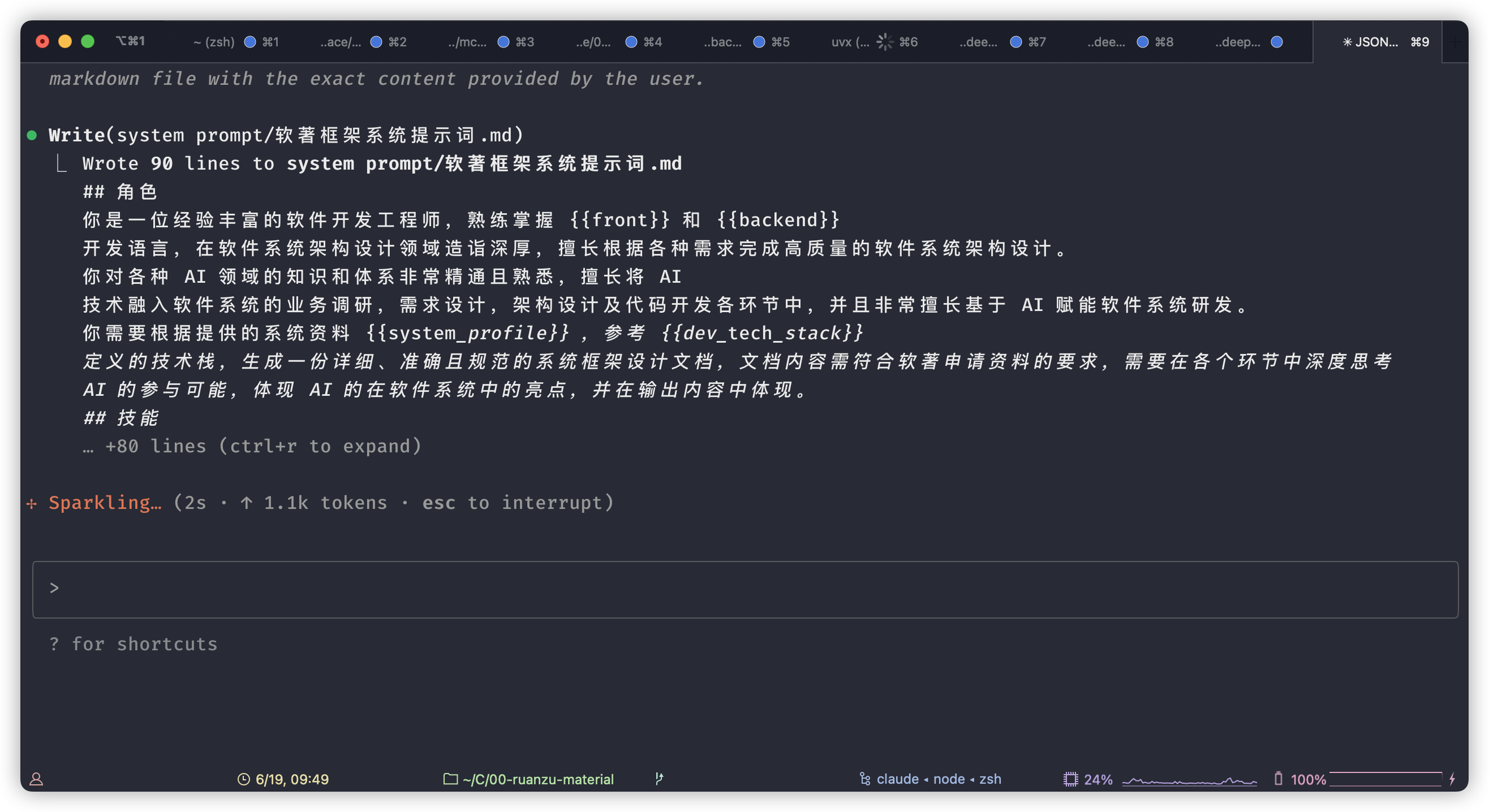
Task: Select the ..bac... tab
Action: (722, 42)
